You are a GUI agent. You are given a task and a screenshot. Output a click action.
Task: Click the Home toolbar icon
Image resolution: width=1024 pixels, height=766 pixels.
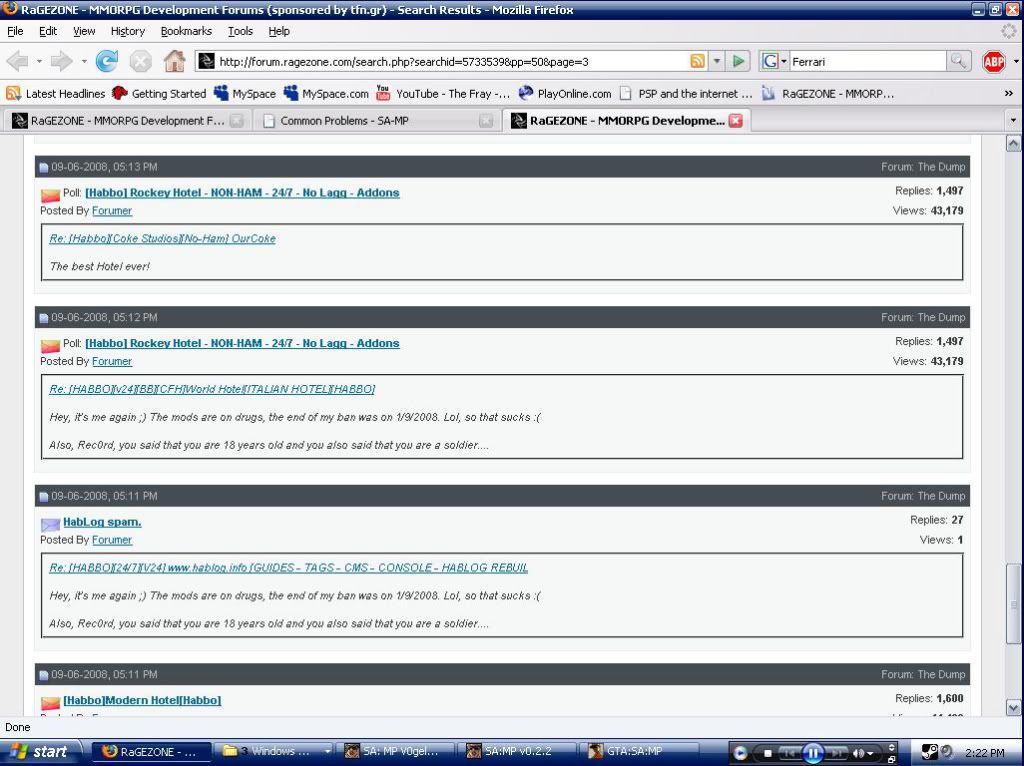tap(174, 62)
